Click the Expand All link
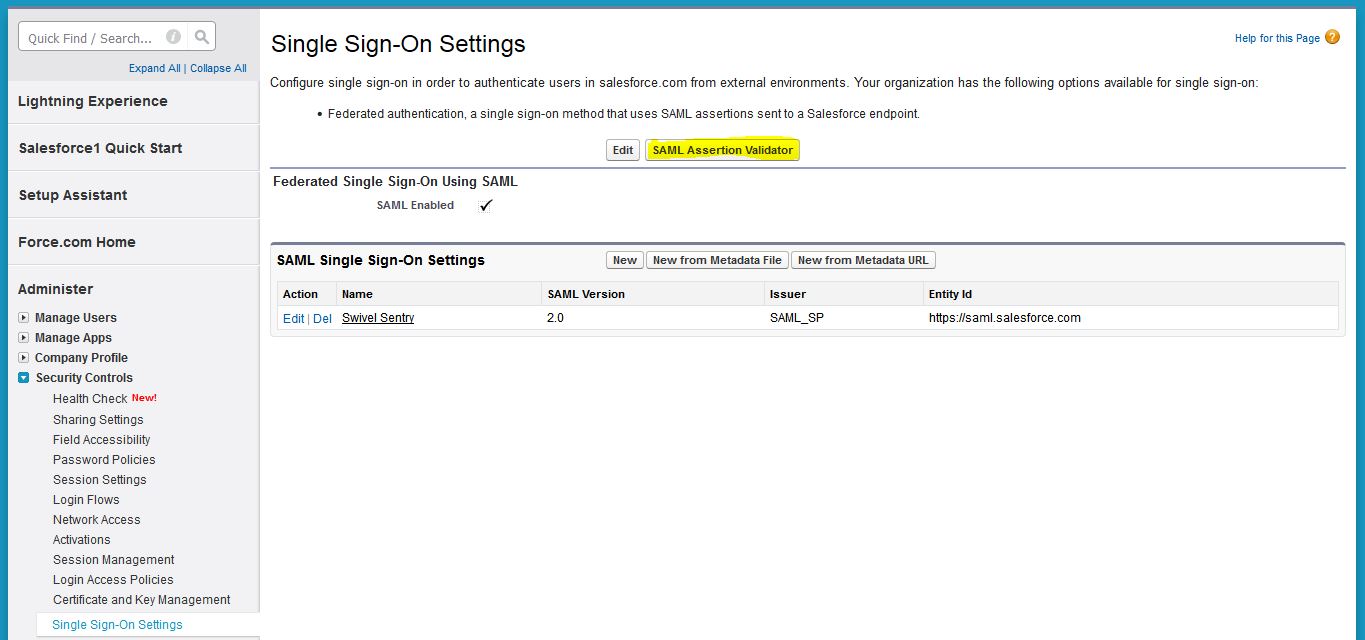 click(154, 68)
